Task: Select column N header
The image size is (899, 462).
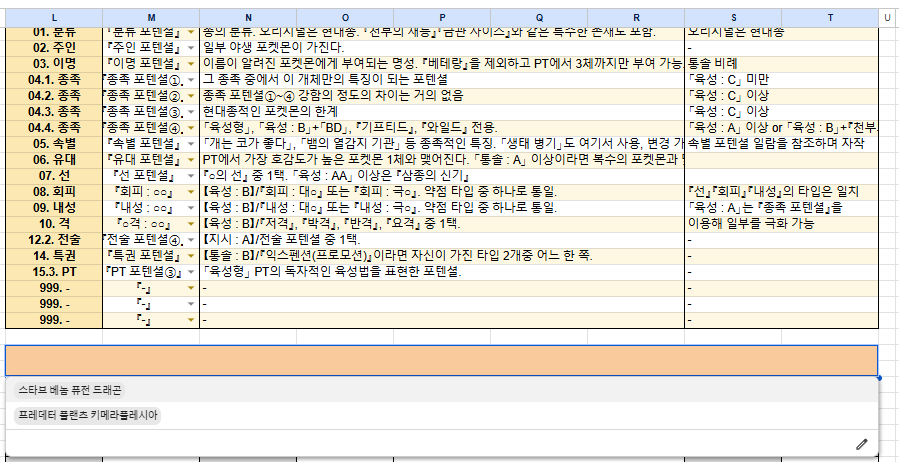Action: tap(248, 18)
